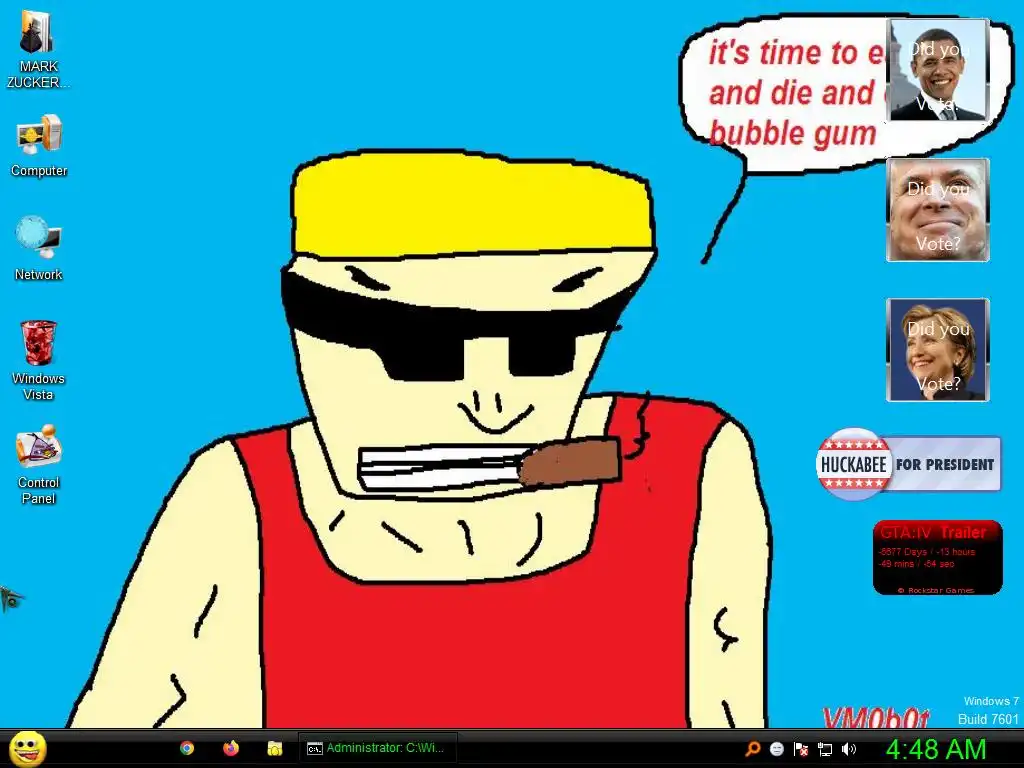
Task: Switch to the Administrator command prompt window
Action: coord(377,748)
